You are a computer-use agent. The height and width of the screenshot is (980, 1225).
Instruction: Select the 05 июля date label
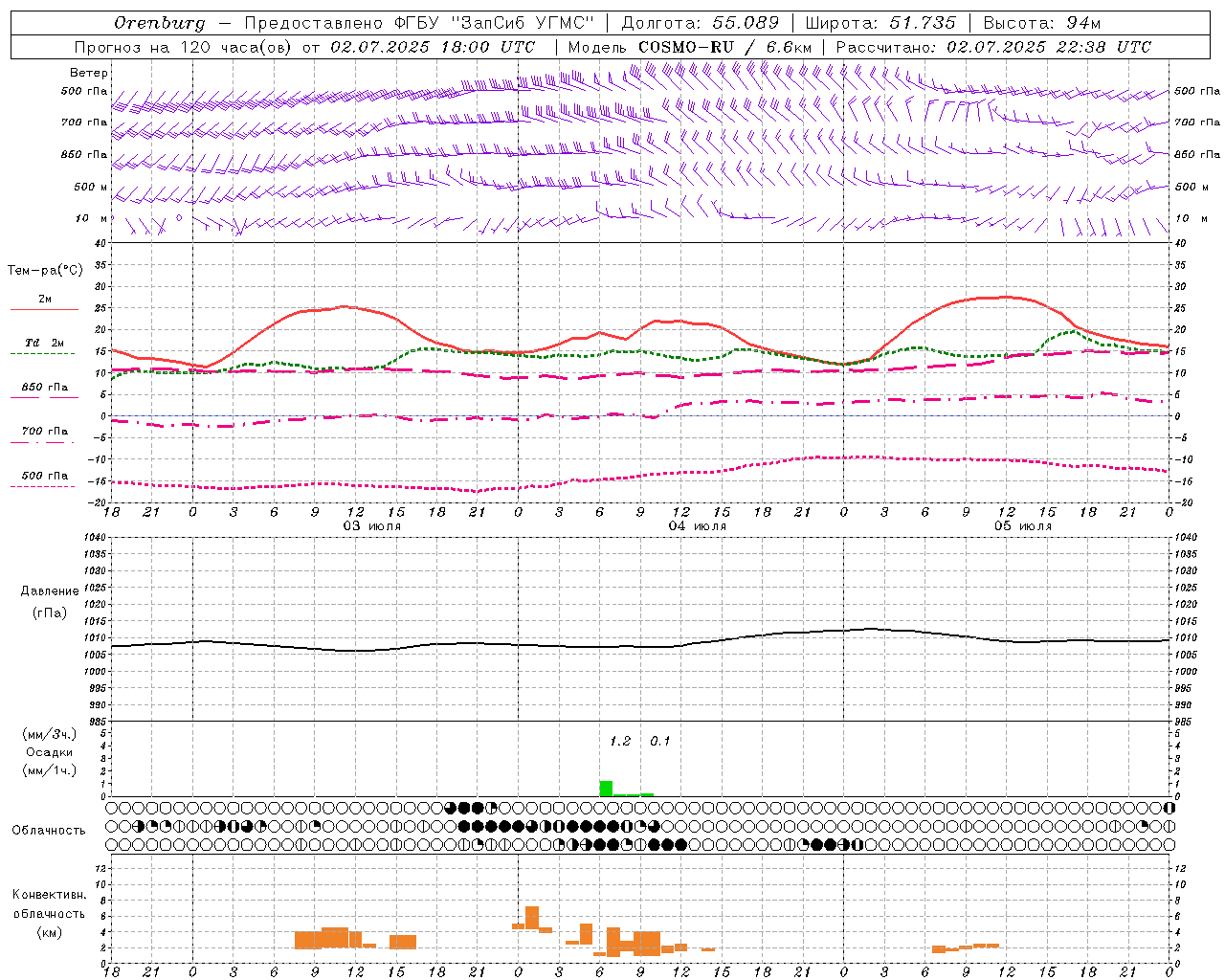click(x=1023, y=526)
